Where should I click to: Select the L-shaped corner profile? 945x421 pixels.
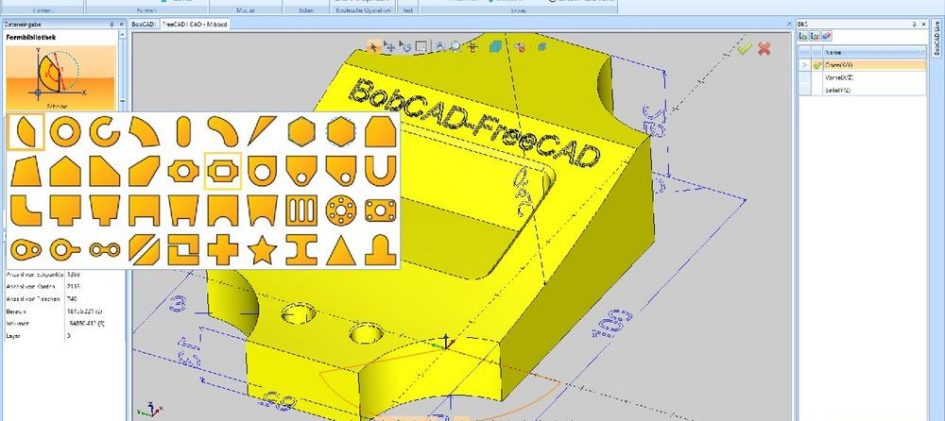tap(25, 210)
